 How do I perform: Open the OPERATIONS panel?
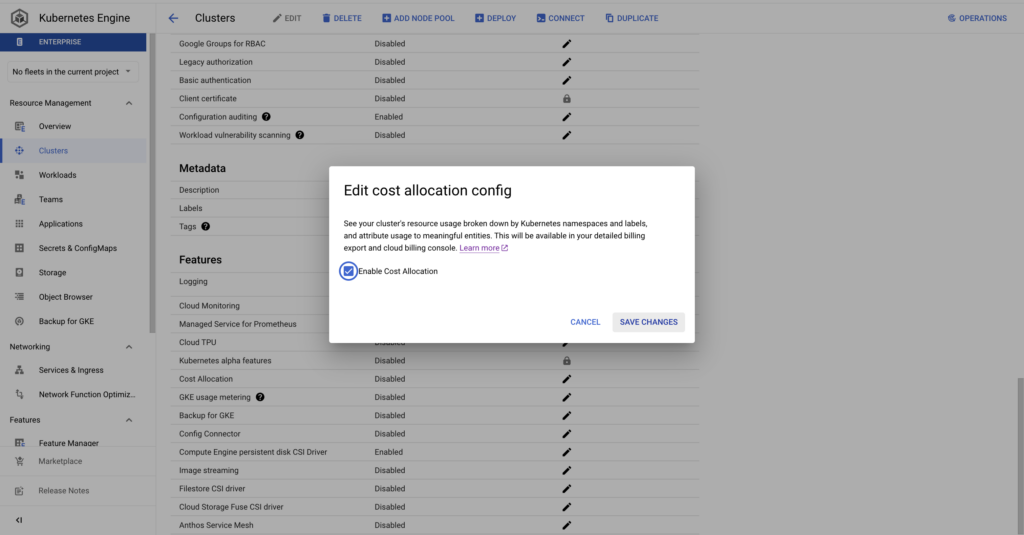pyautogui.click(x=977, y=18)
